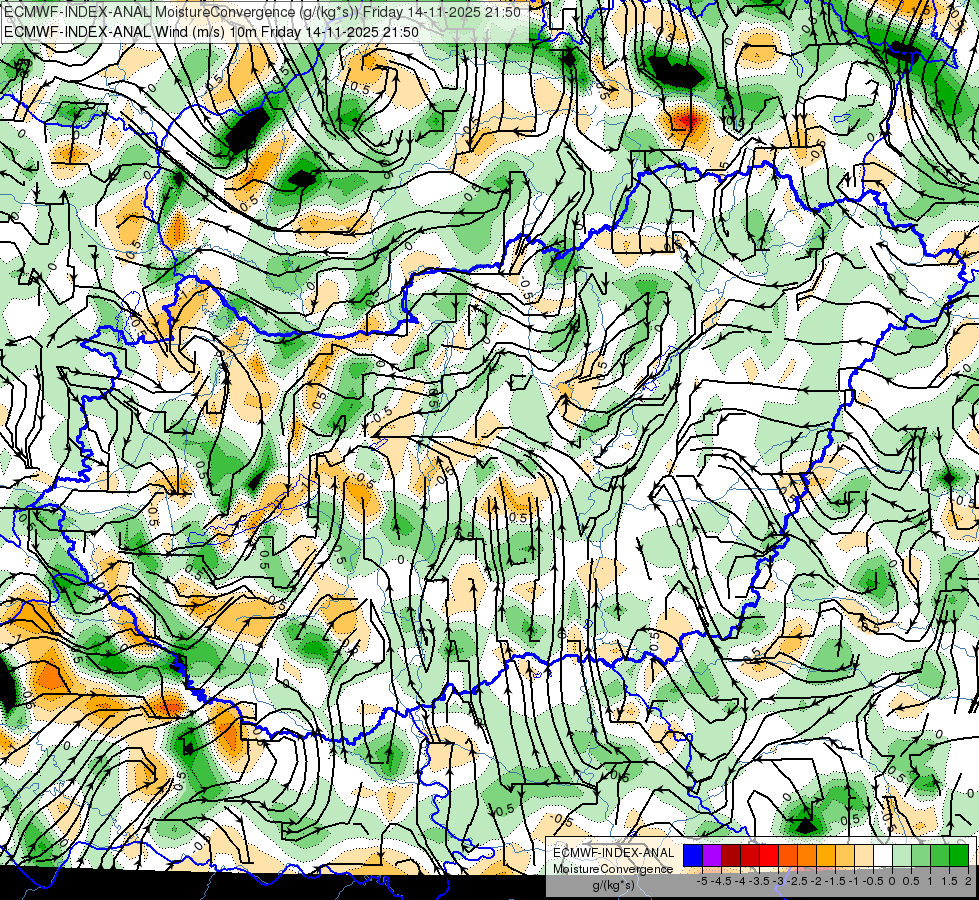Select the legend swatch between 0 and 0.5
Image resolution: width=979 pixels, height=900 pixels.
902,856
